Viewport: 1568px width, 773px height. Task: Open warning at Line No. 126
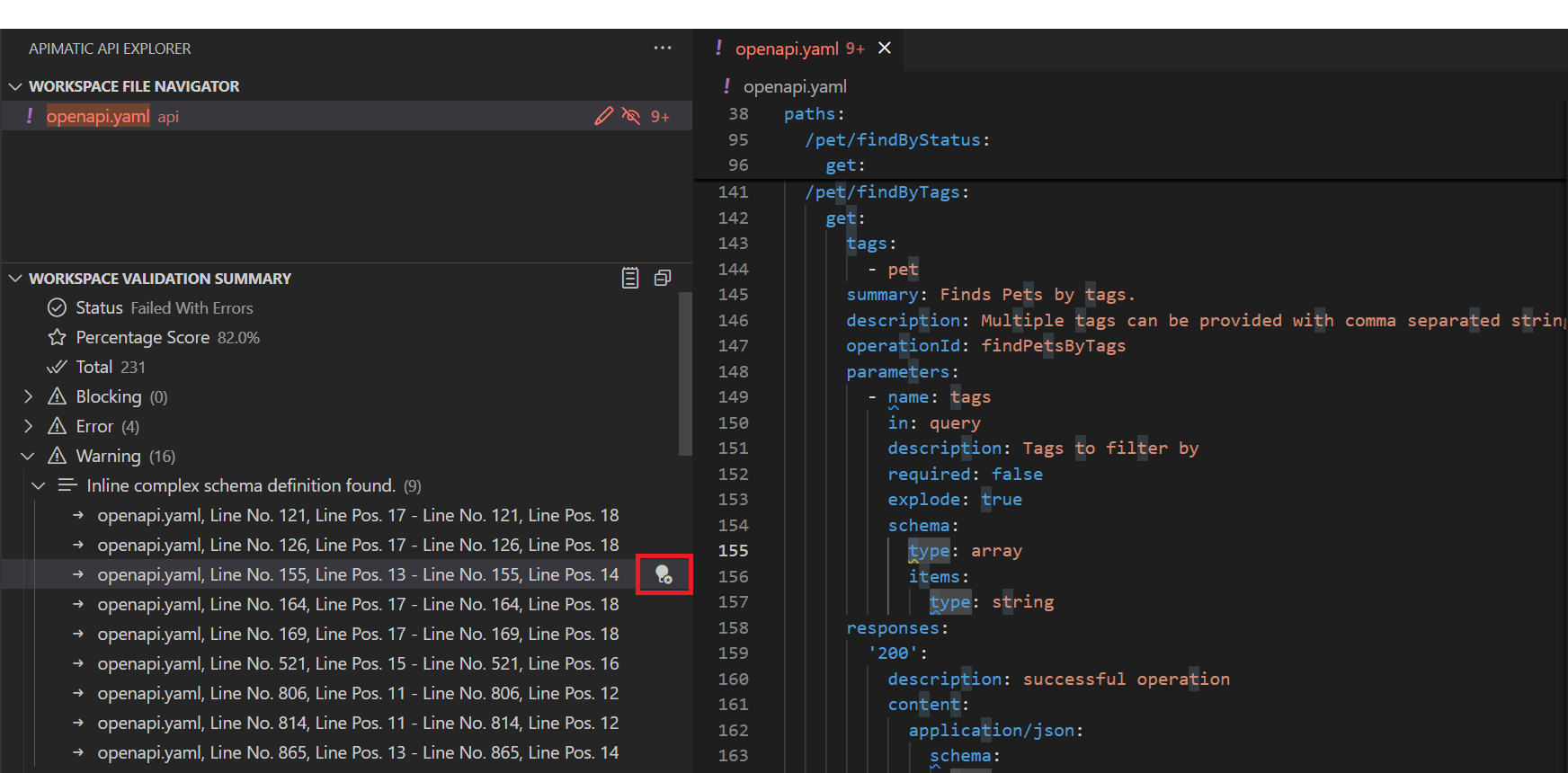[x=358, y=545]
